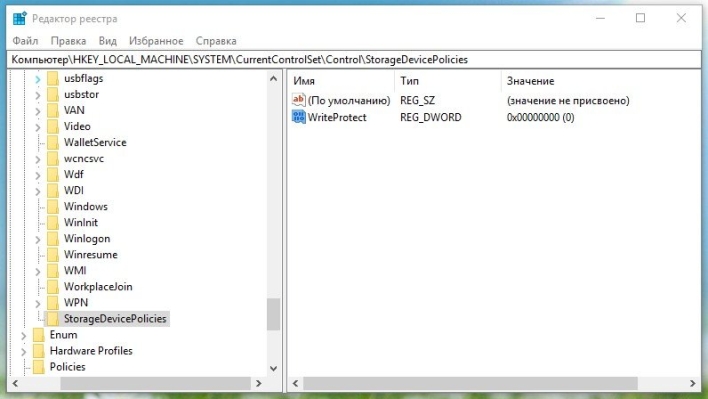The image size is (708, 399).
Task: Click the WalletService folder icon
Action: point(53,142)
